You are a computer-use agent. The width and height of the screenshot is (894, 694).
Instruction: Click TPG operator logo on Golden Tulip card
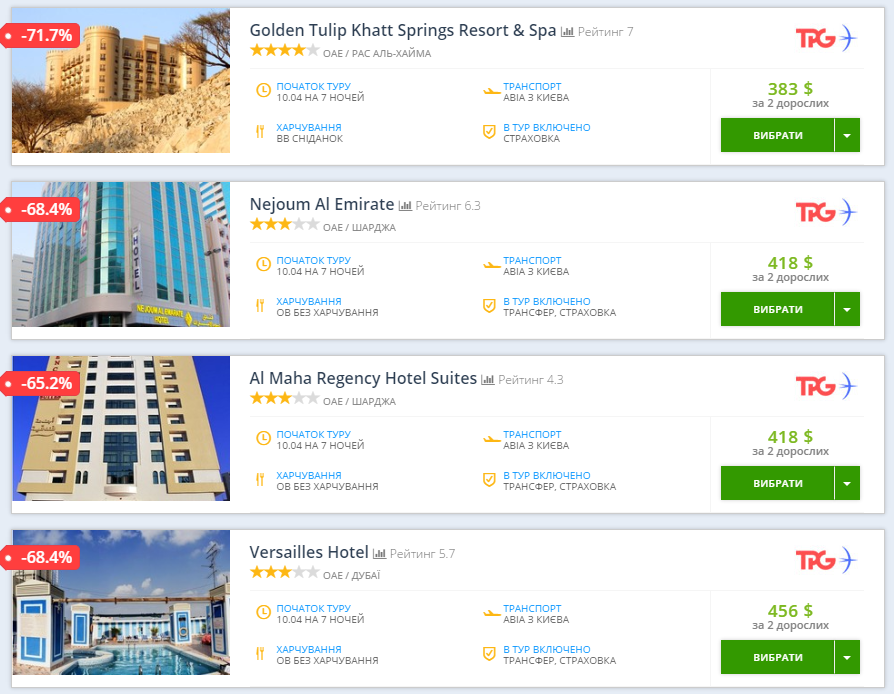click(x=826, y=38)
